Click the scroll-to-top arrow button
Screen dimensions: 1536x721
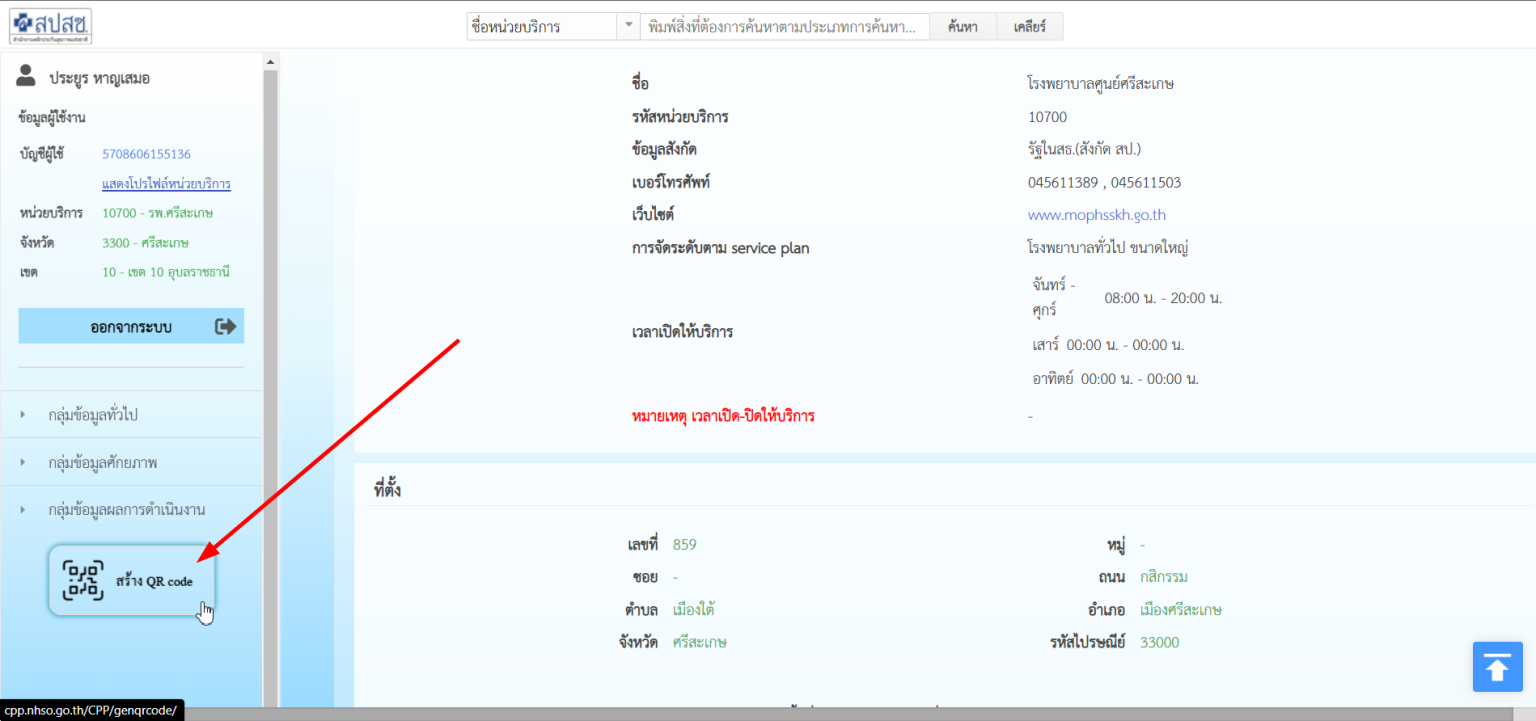pos(1497,666)
